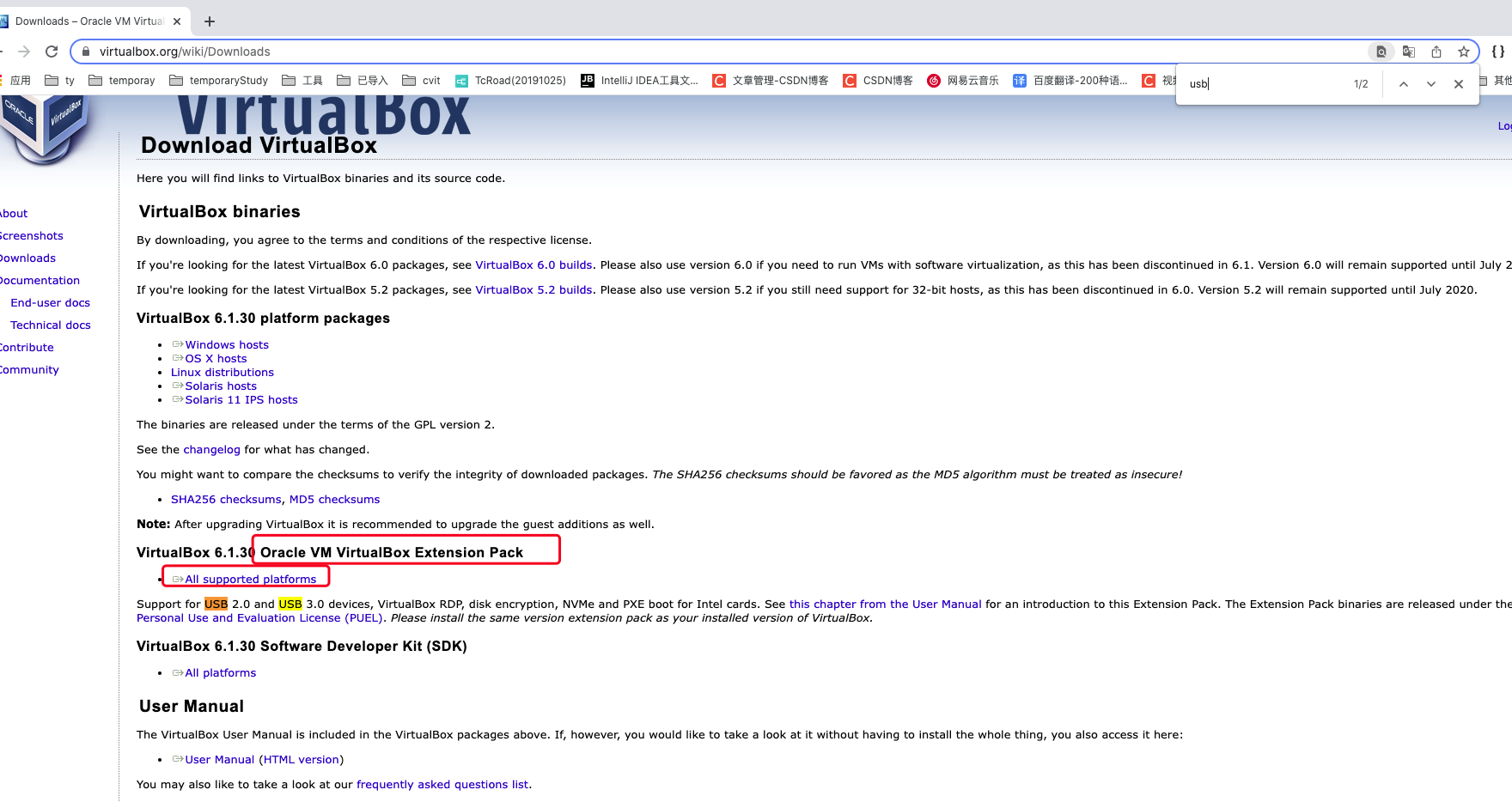Go forward in browser history
This screenshot has width=1512, height=802.
click(x=24, y=52)
